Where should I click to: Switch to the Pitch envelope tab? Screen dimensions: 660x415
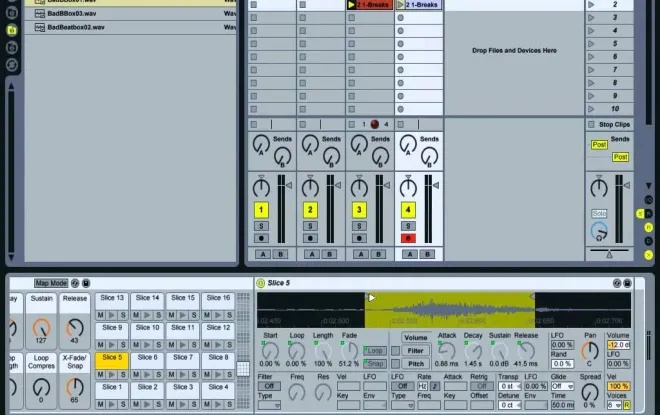coord(415,364)
